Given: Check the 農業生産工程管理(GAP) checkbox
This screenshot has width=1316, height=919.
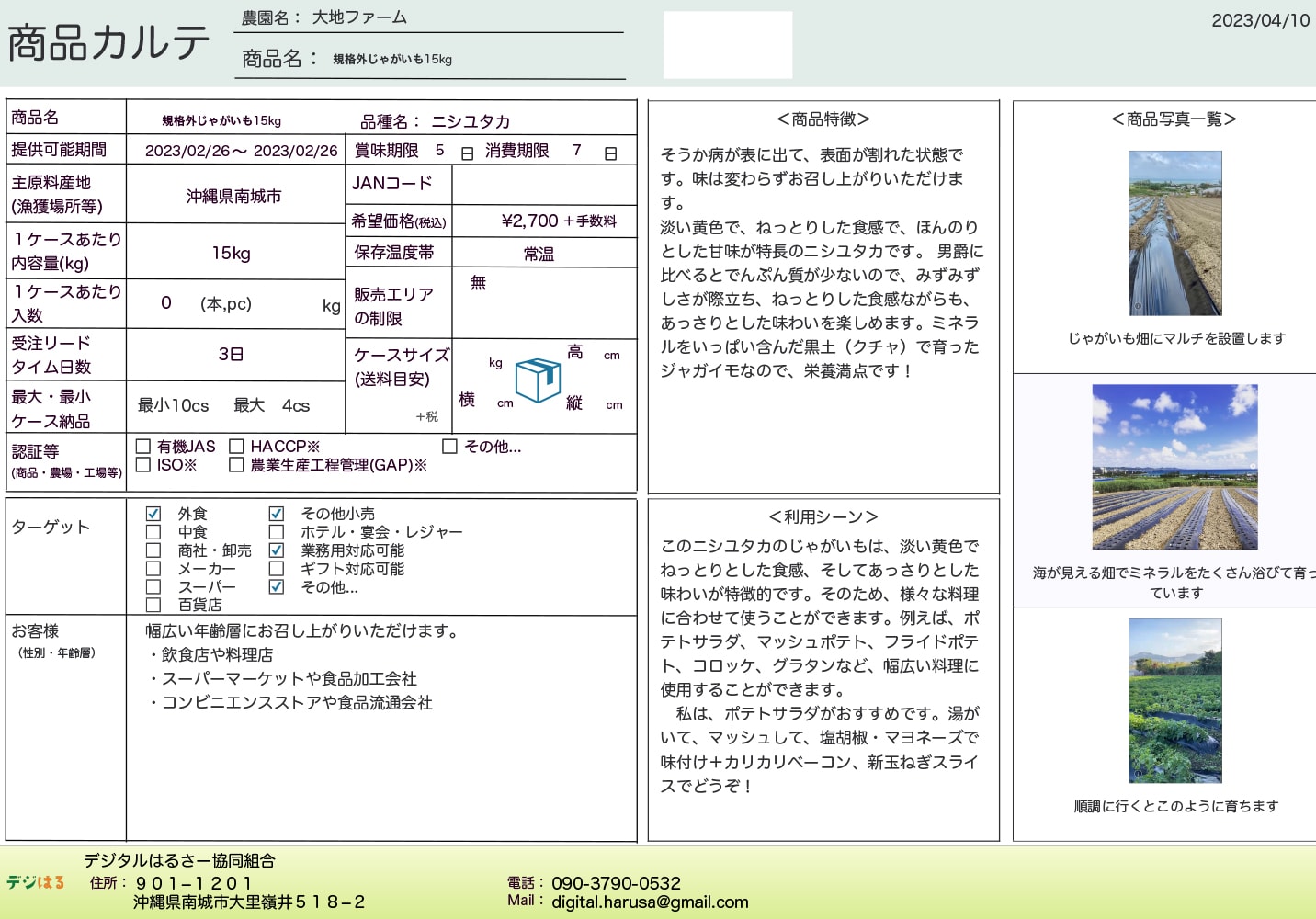Looking at the screenshot, I should point(236,465).
